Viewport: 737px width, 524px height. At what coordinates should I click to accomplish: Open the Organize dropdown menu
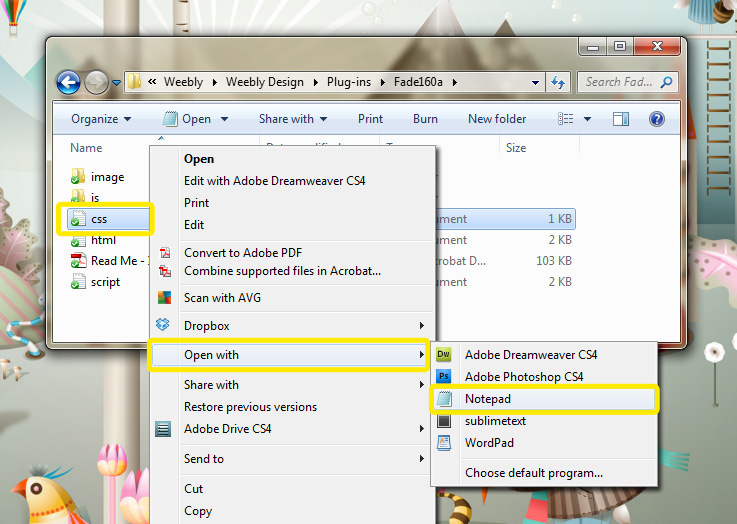pyautogui.click(x=101, y=119)
